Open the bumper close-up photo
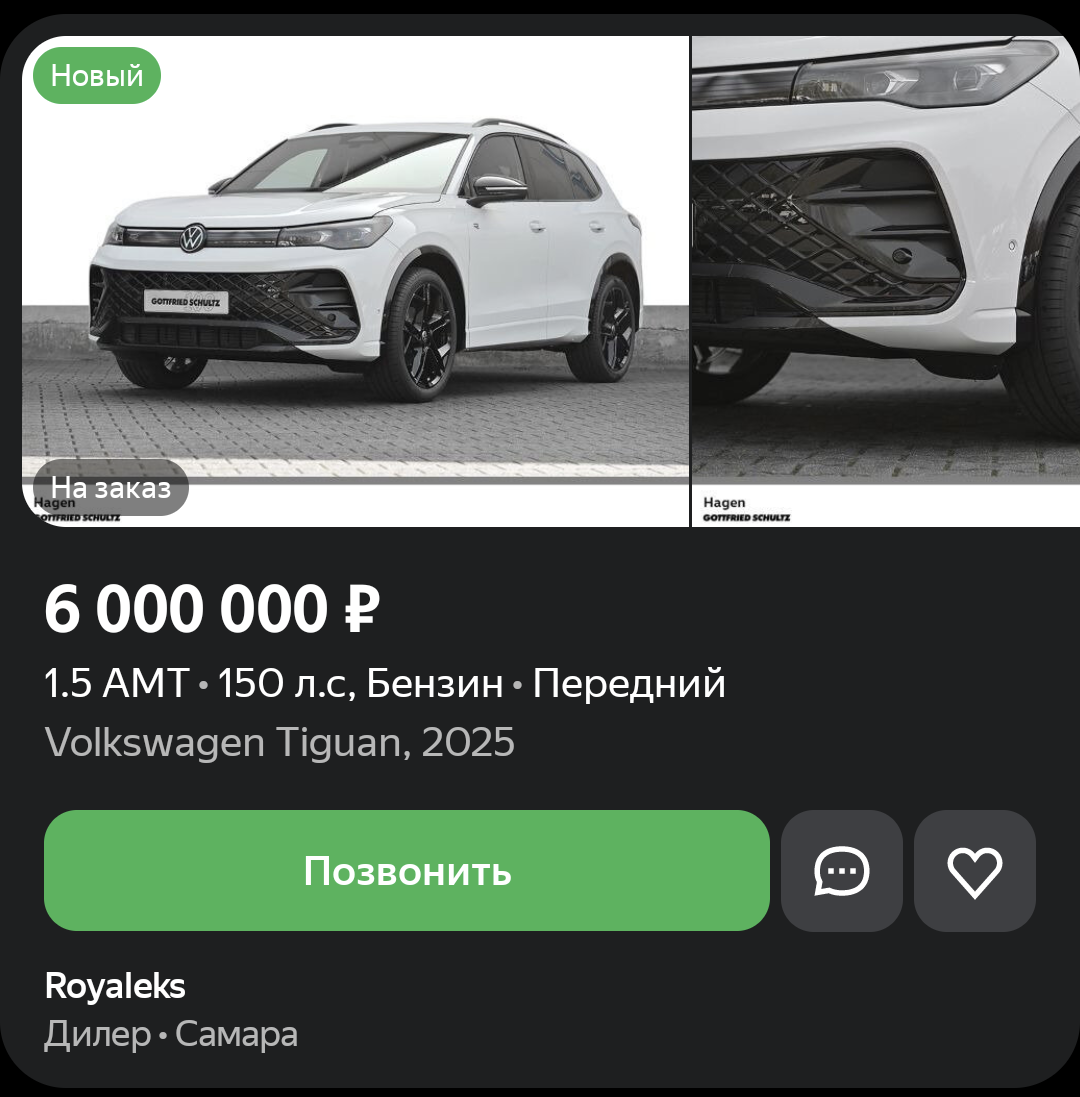The height and width of the screenshot is (1097, 1080). 886,281
